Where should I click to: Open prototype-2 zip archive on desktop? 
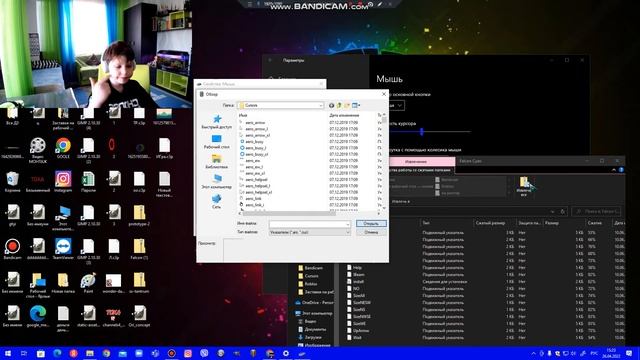[139, 216]
